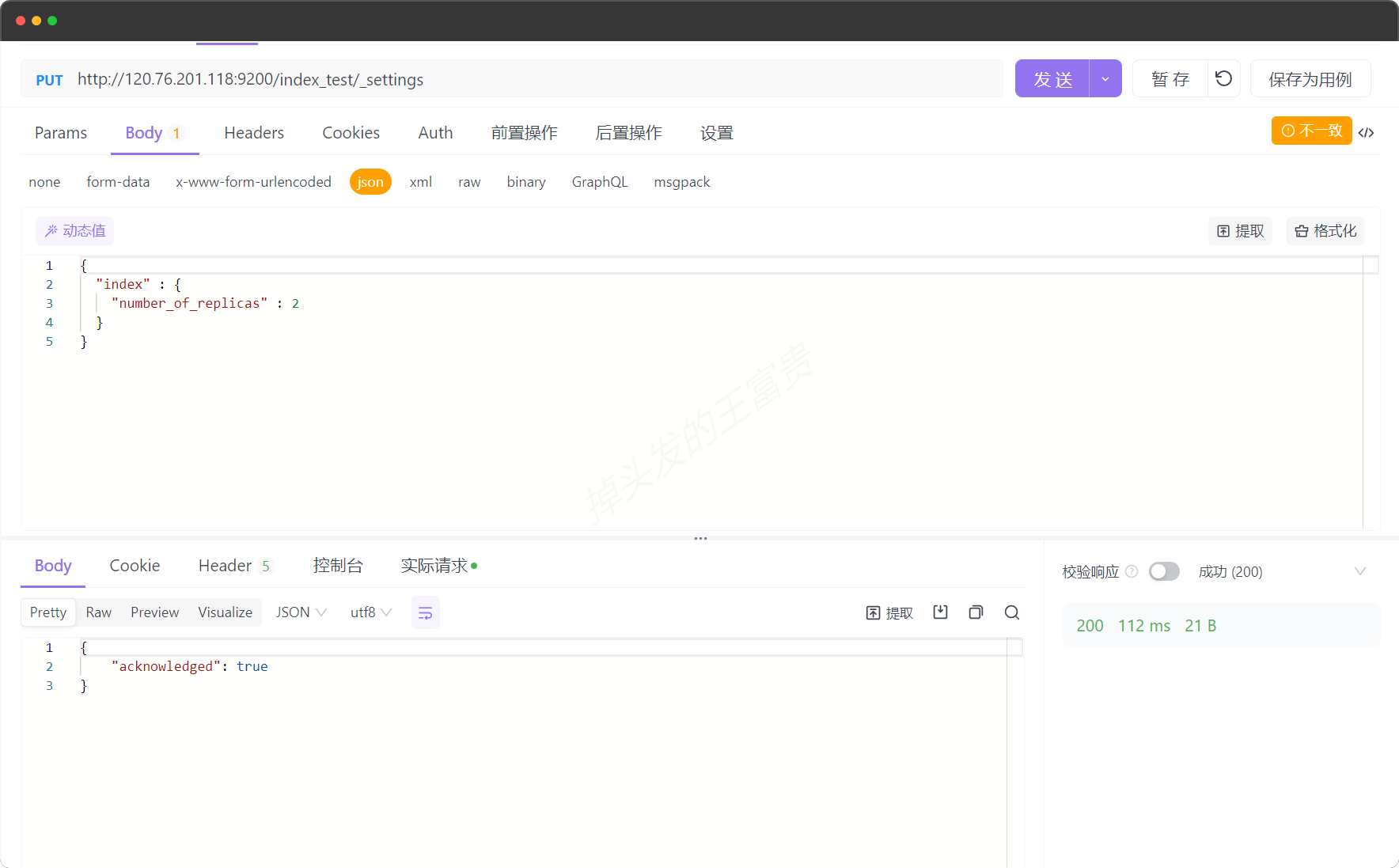Select the msgpack body type
Image resolution: width=1399 pixels, height=868 pixels.
click(x=682, y=182)
